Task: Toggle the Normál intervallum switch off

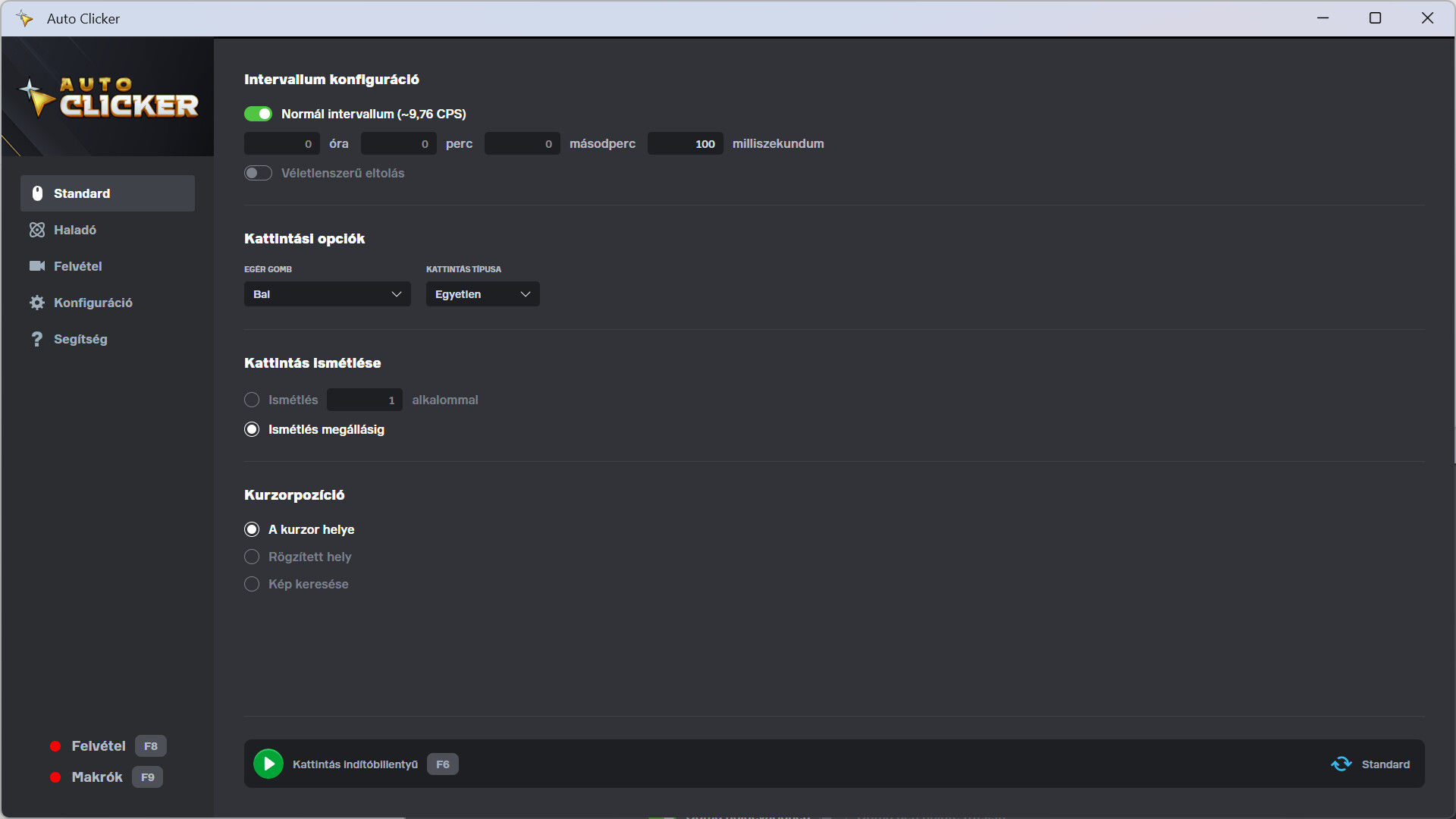Action: tap(258, 114)
